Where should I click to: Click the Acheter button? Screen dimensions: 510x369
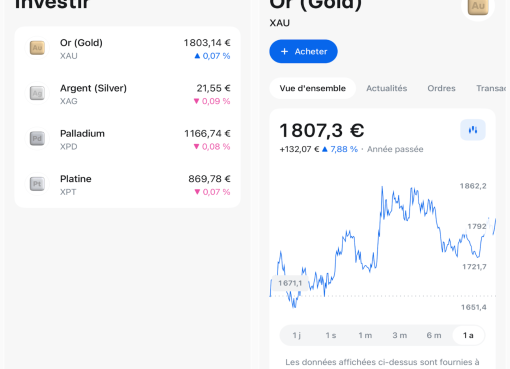pos(303,51)
